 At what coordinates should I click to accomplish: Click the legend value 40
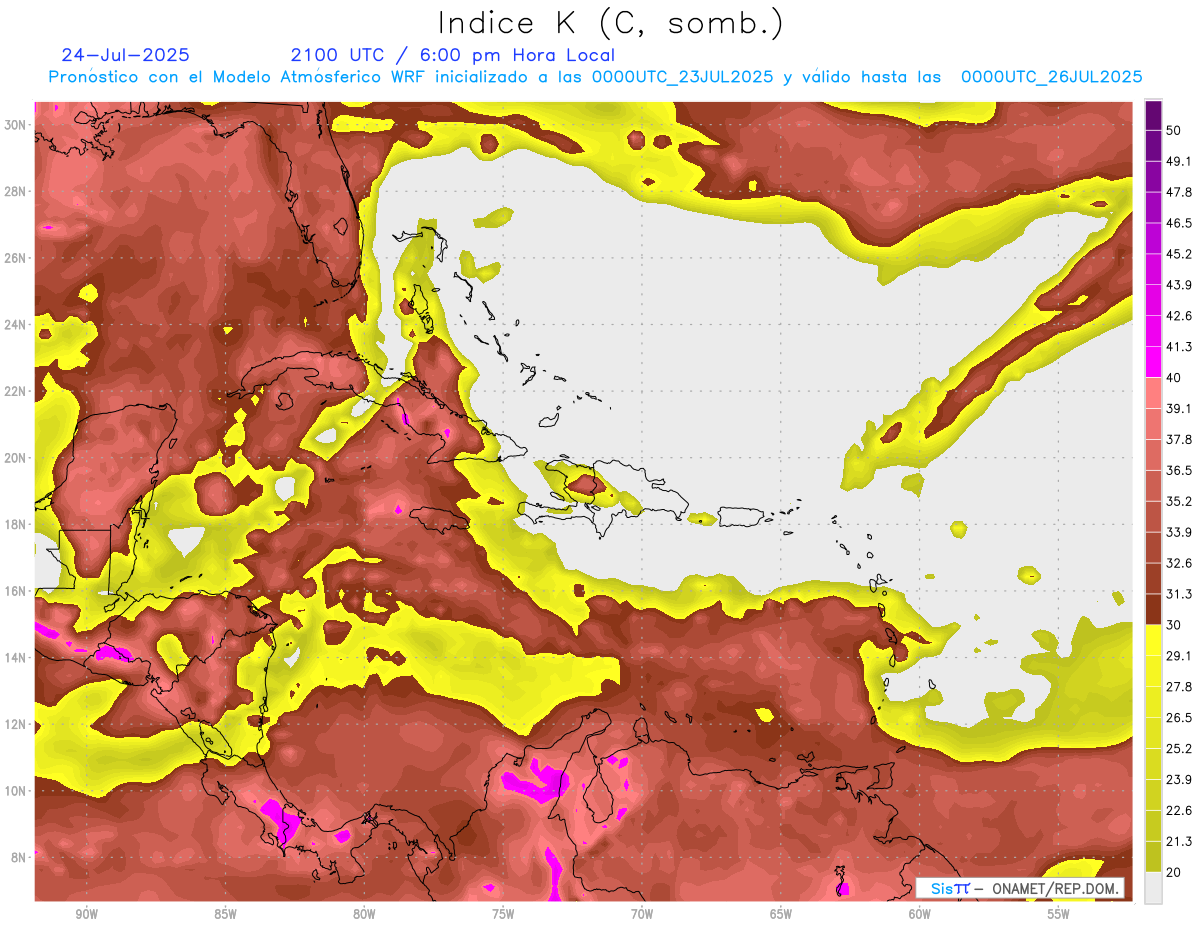1173,377
